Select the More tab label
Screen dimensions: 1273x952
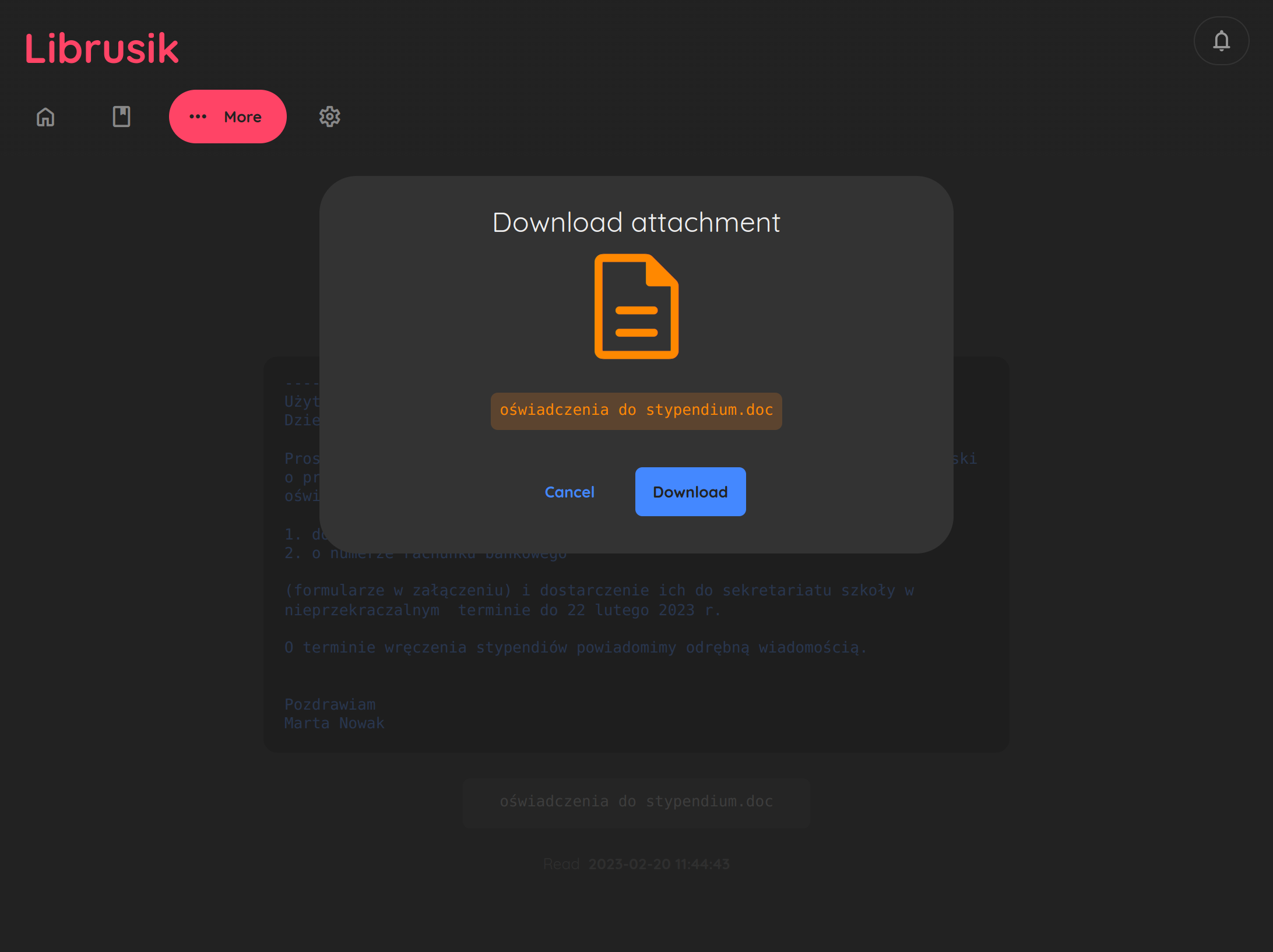coord(242,117)
